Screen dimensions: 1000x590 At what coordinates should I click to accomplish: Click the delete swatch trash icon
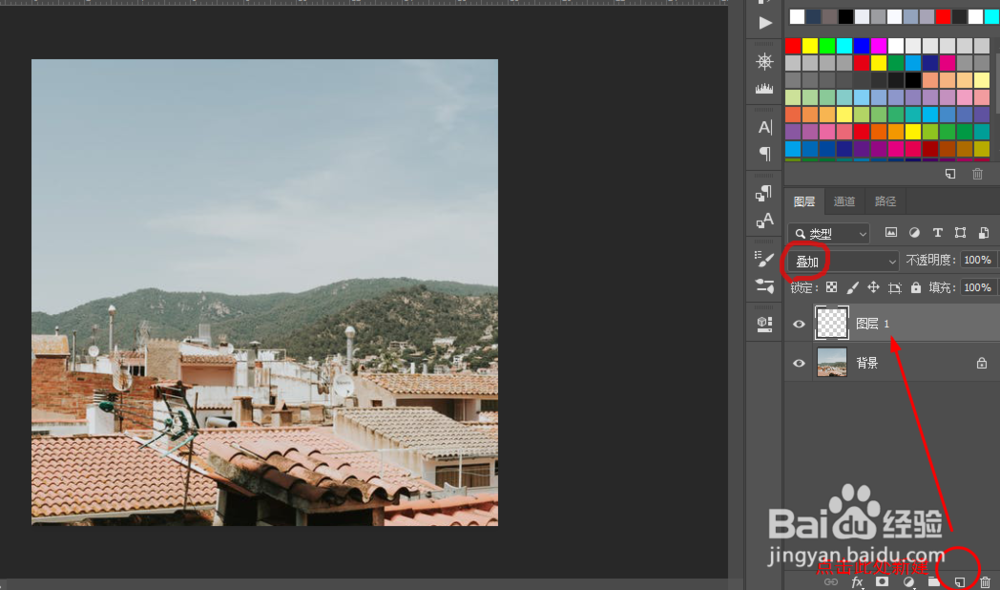click(x=977, y=173)
